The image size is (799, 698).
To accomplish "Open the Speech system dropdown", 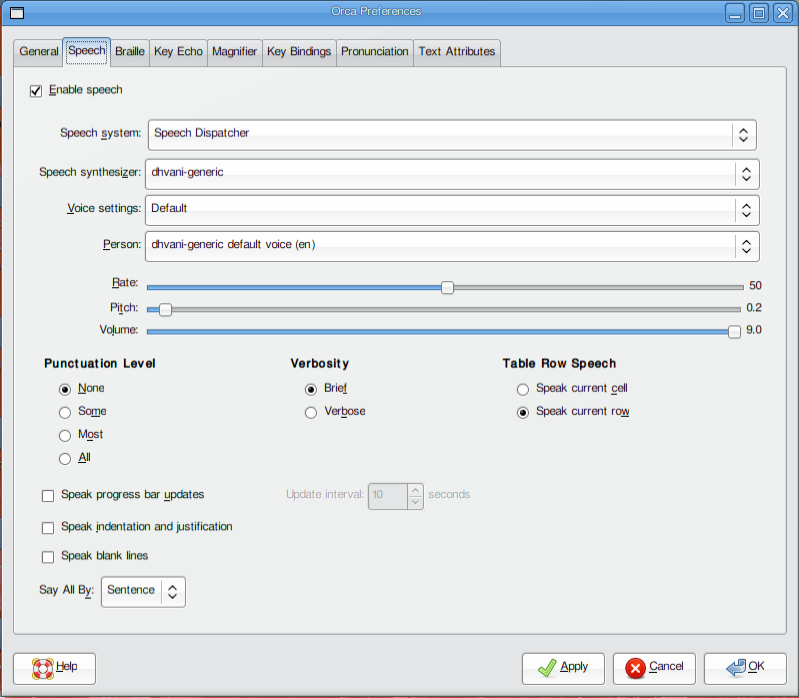I will 451,134.
